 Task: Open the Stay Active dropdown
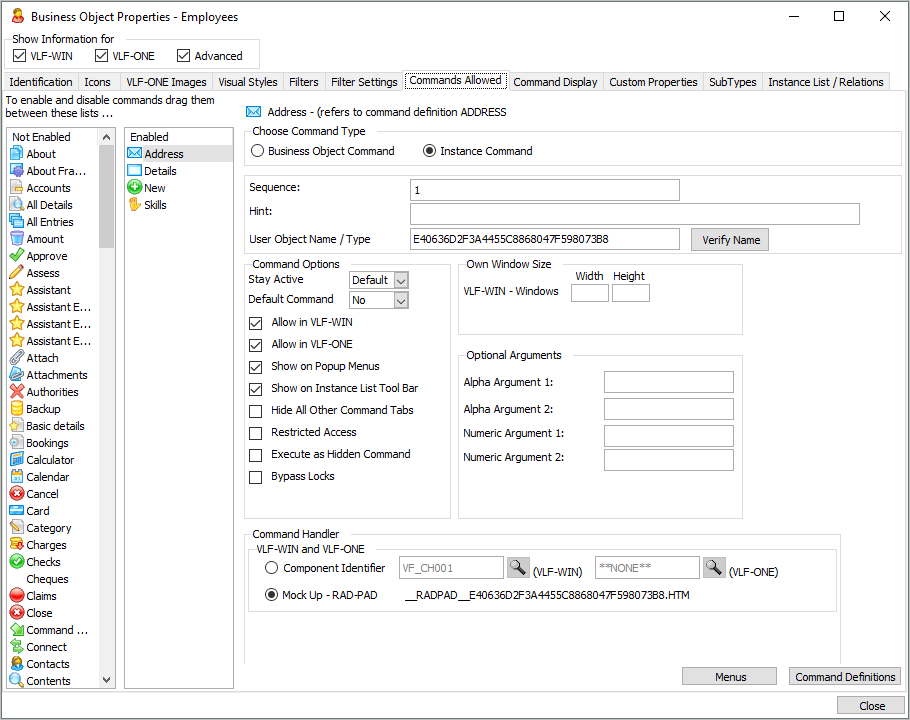click(x=401, y=281)
